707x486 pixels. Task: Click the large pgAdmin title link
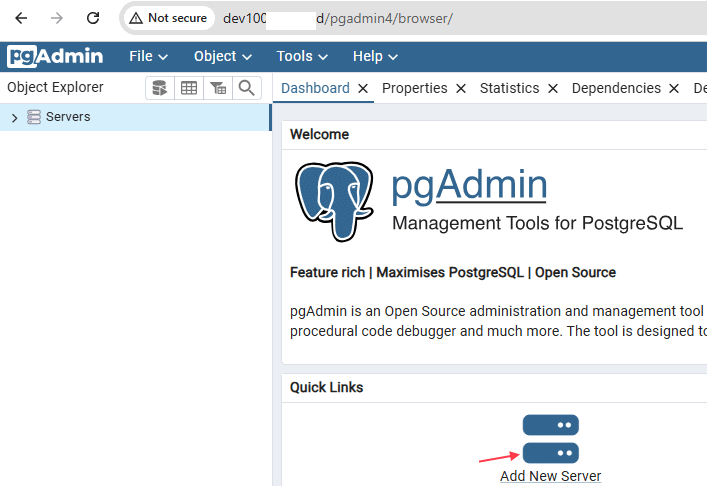click(x=469, y=185)
